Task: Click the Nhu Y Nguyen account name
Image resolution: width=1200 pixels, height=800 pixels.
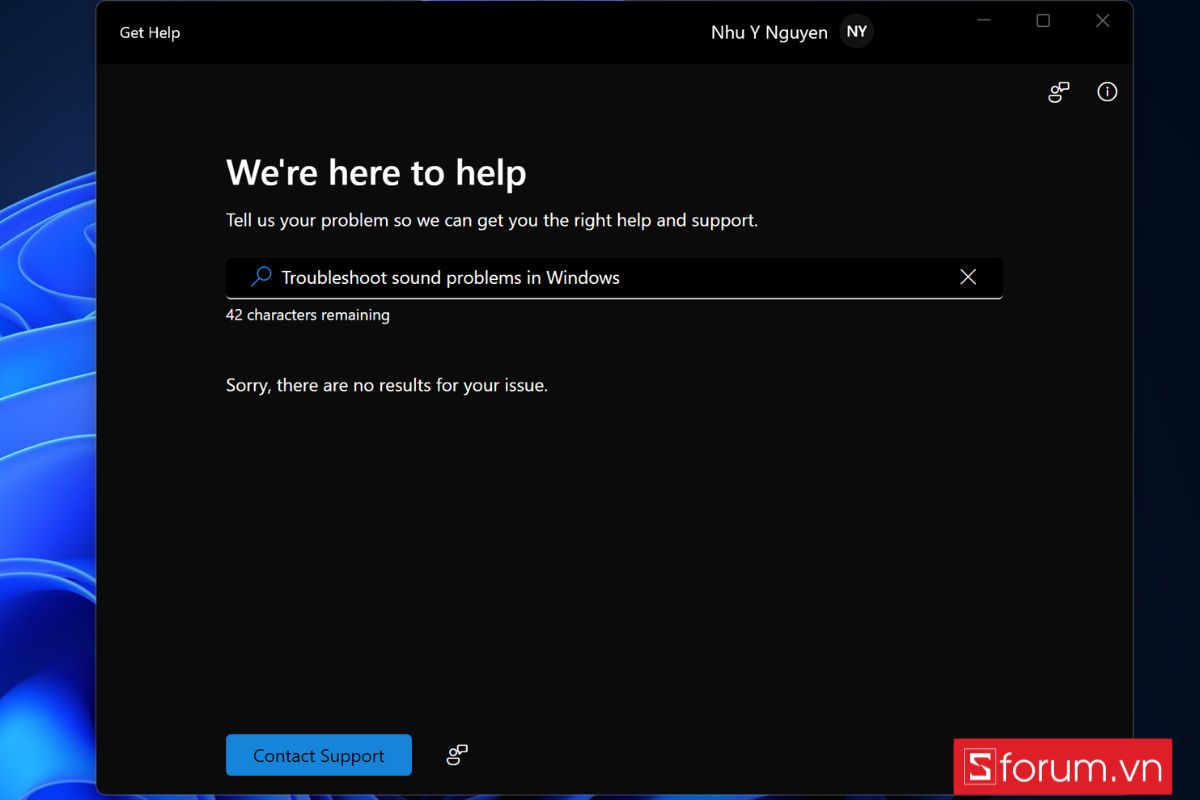Action: click(x=769, y=33)
